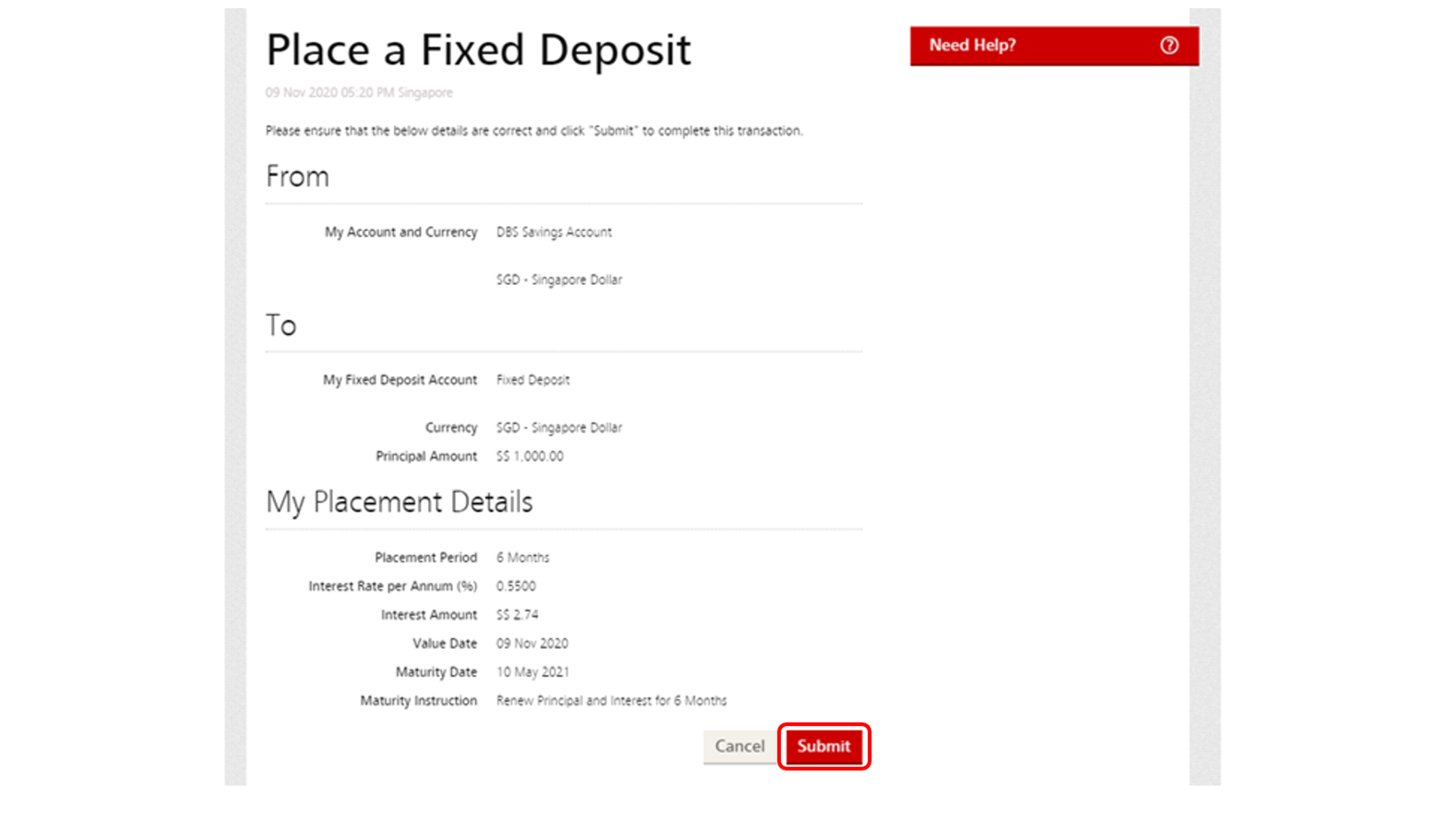The image size is (1456, 839).
Task: Click the interest rate value '0.5500'
Action: (516, 586)
